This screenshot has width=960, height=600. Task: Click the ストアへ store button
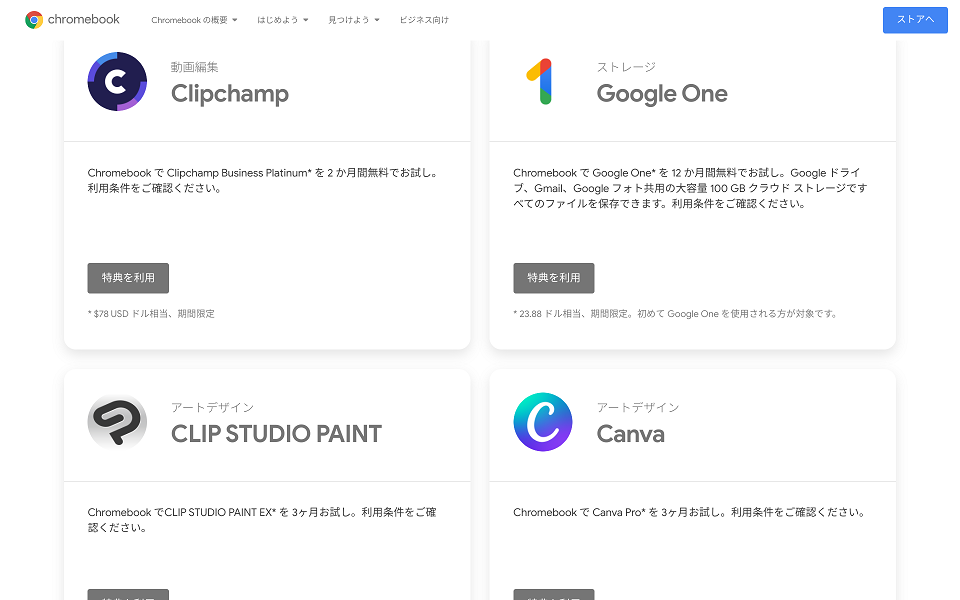pos(915,20)
